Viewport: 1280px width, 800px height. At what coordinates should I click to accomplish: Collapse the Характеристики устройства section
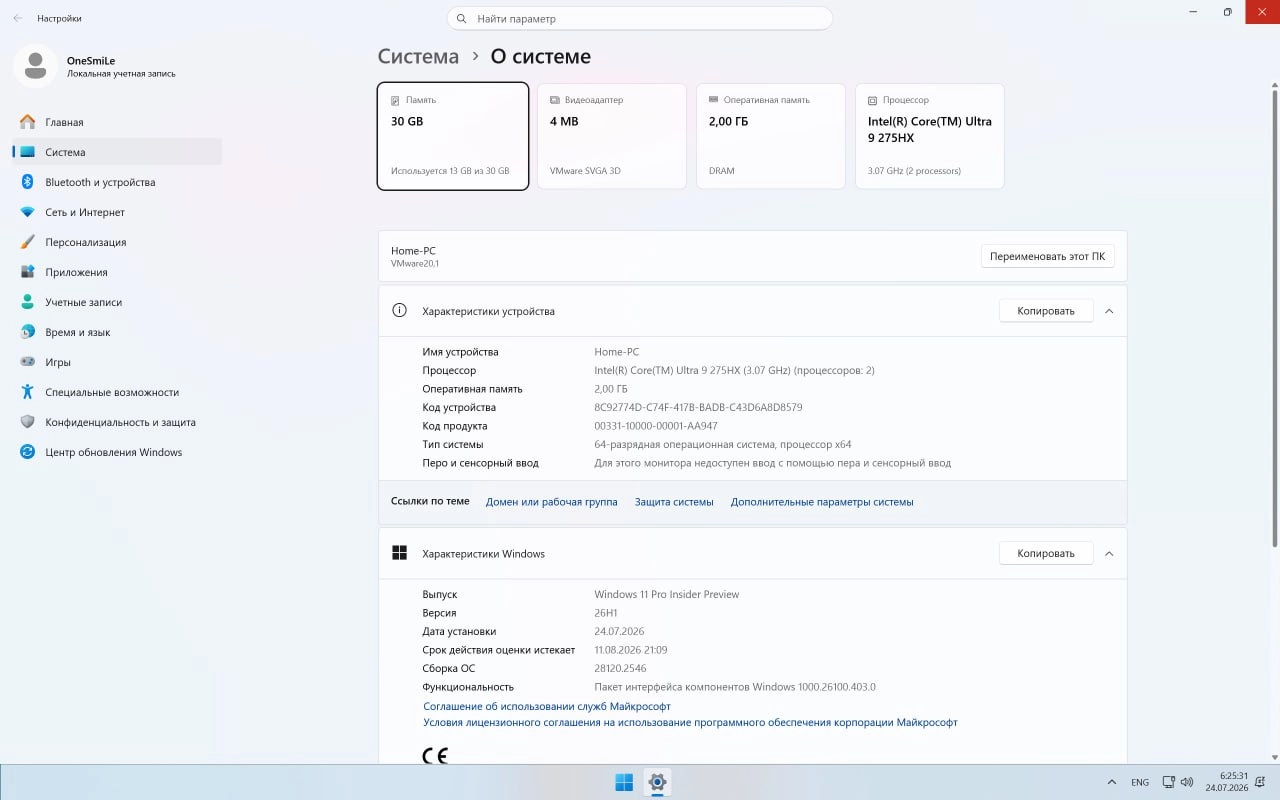1109,311
